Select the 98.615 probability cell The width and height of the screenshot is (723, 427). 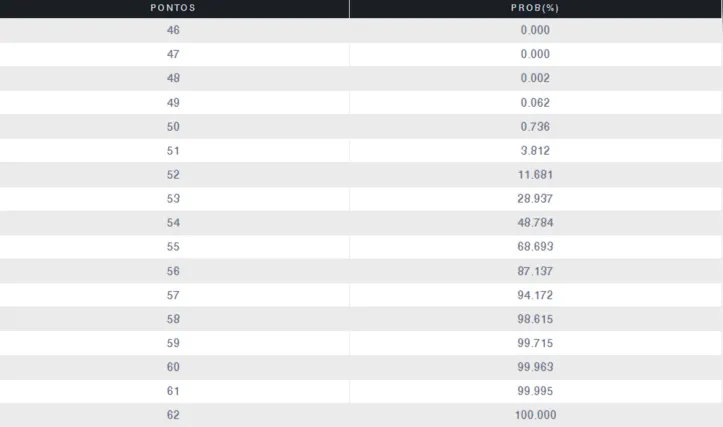tap(535, 318)
